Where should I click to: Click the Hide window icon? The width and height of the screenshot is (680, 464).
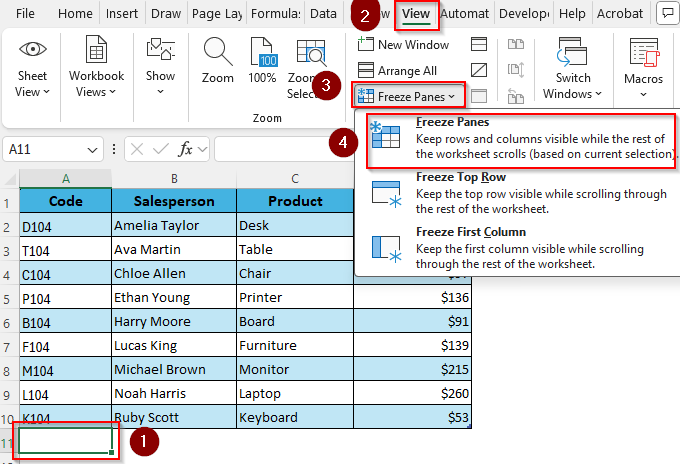(479, 70)
